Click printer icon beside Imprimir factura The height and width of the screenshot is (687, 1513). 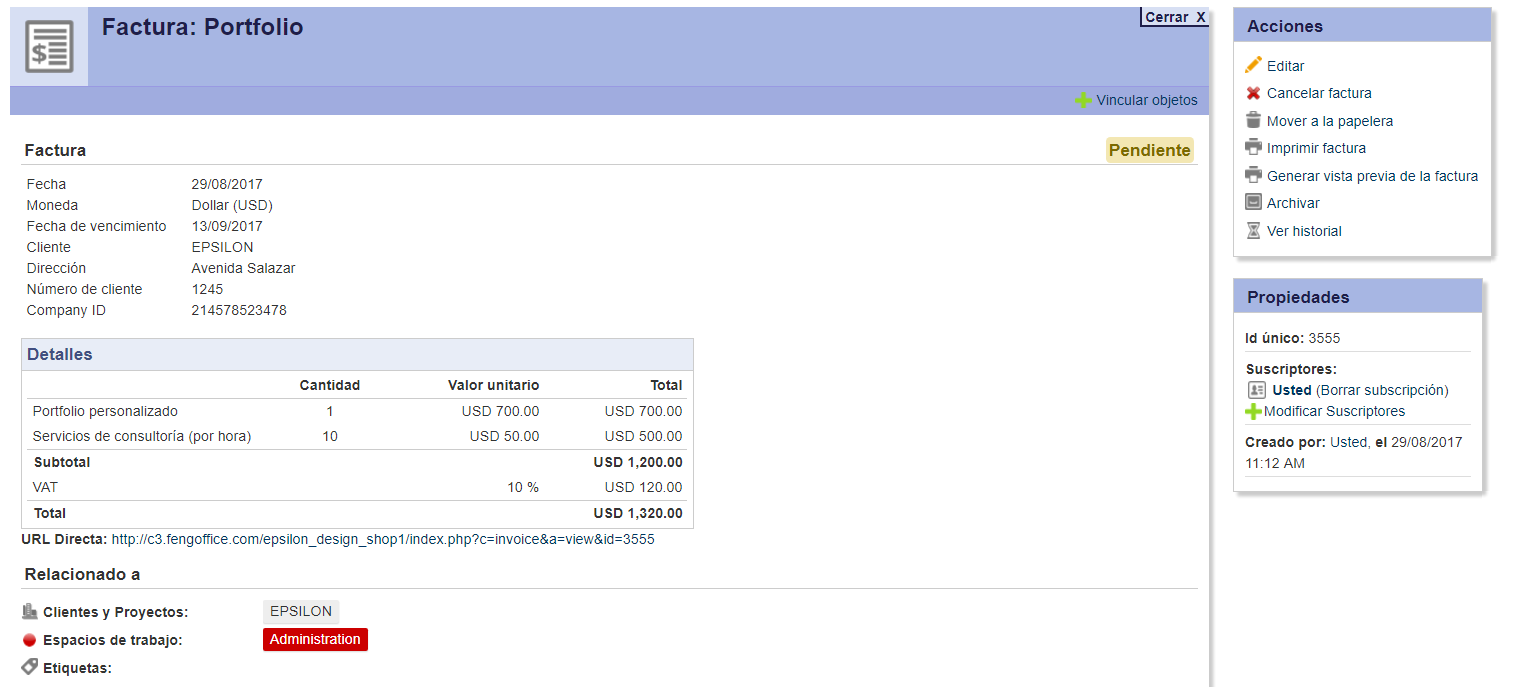pos(1253,147)
